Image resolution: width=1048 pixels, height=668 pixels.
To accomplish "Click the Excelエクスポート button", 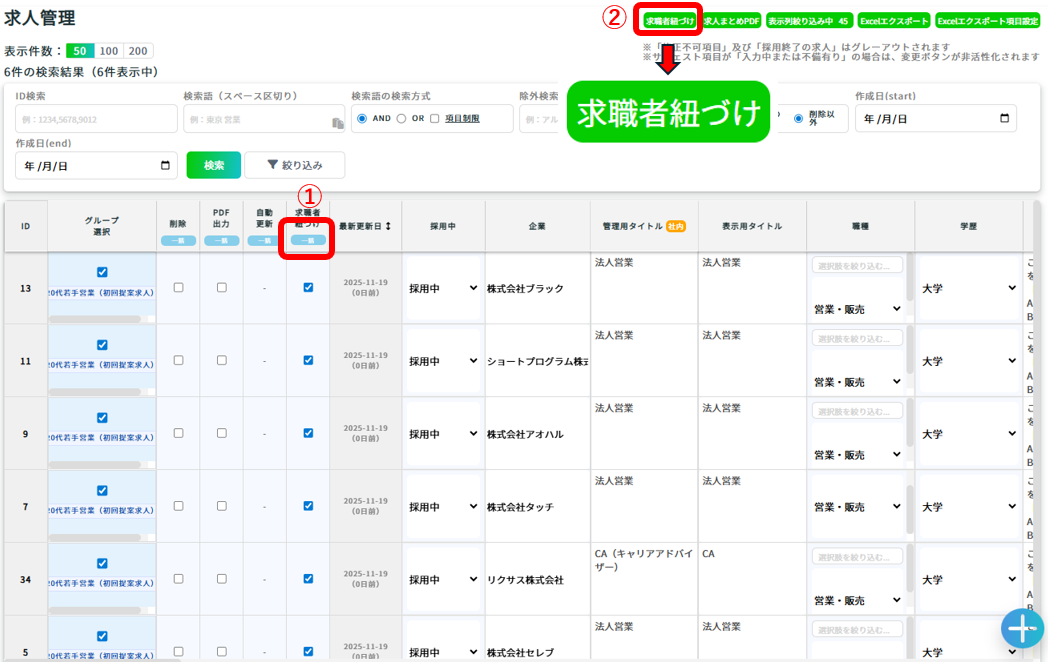I will coord(893,21).
